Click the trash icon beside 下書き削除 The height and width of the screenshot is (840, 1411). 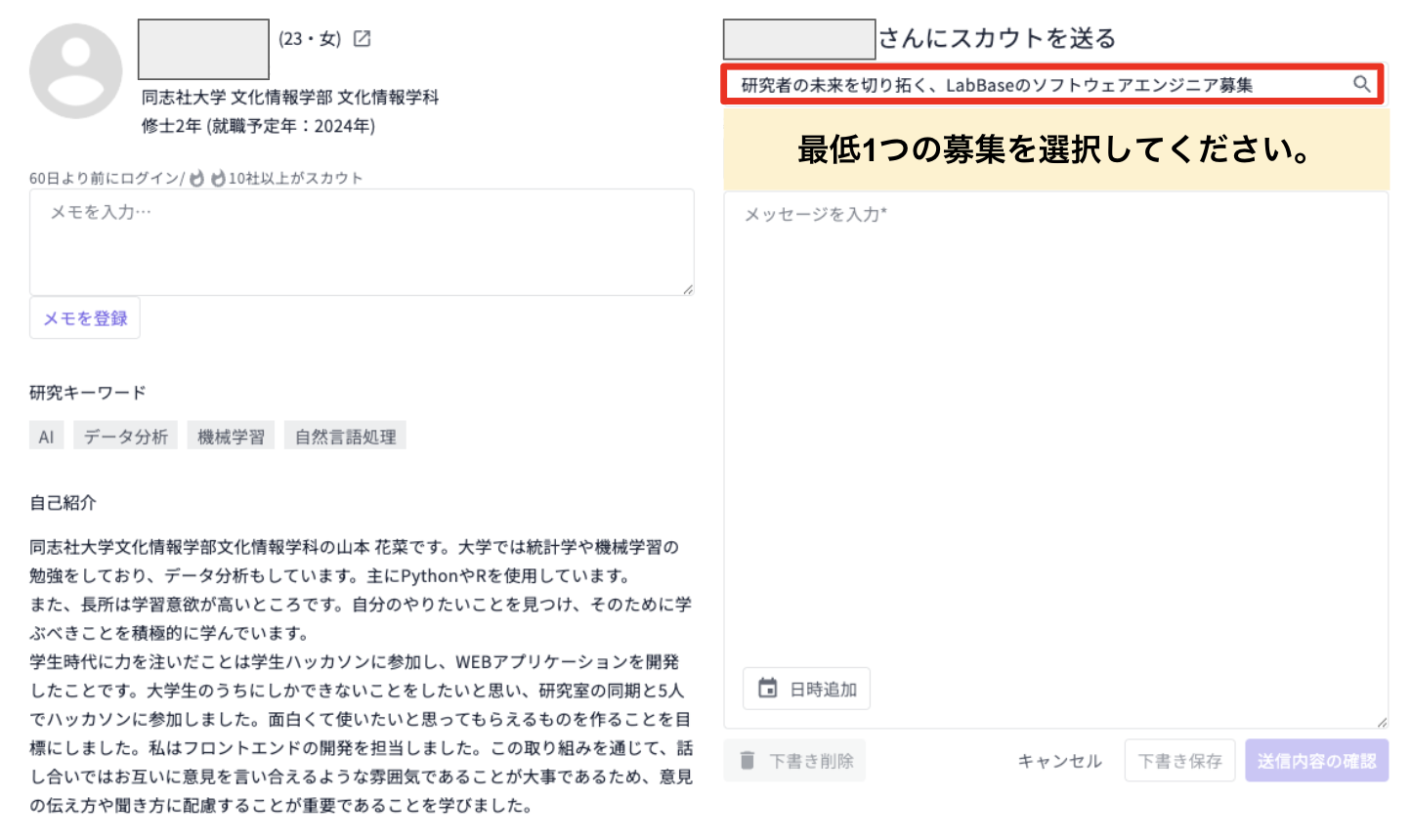click(747, 760)
